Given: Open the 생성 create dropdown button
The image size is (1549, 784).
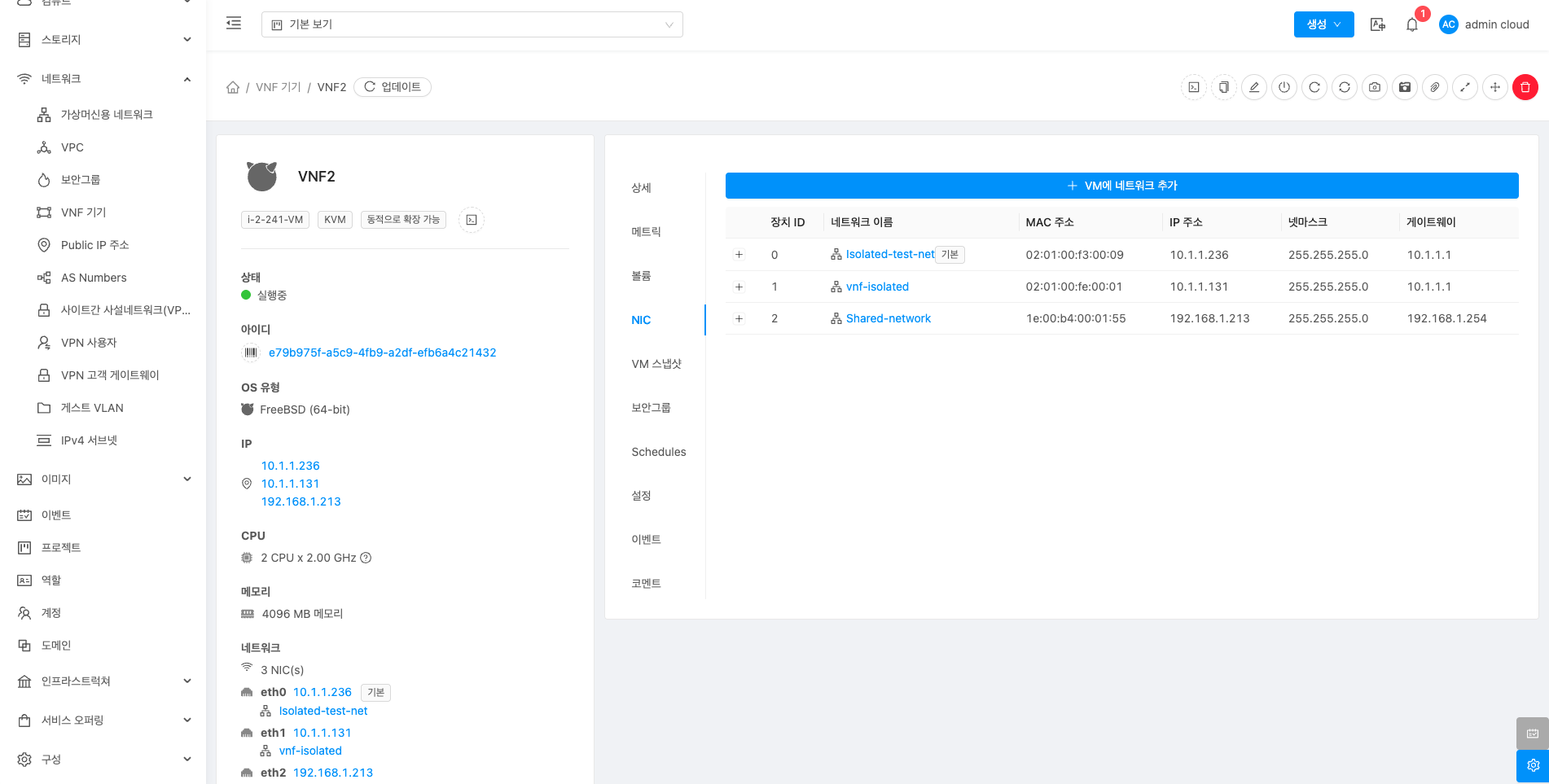Looking at the screenshot, I should (x=1323, y=24).
